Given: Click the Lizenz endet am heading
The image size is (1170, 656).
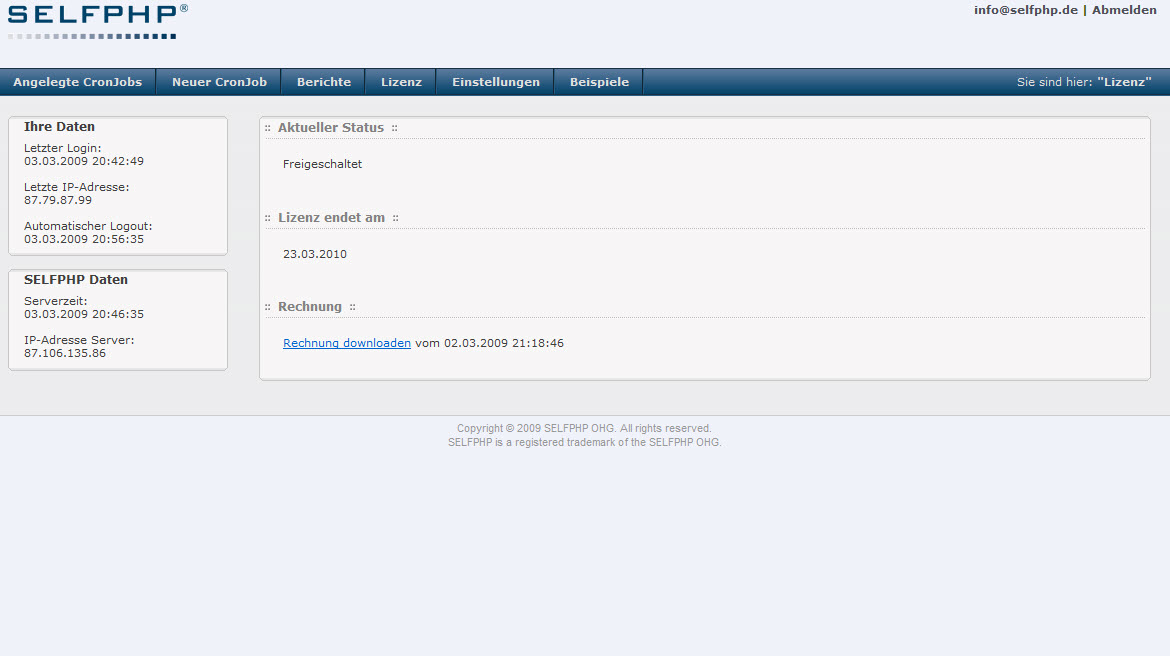Looking at the screenshot, I should coord(331,218).
